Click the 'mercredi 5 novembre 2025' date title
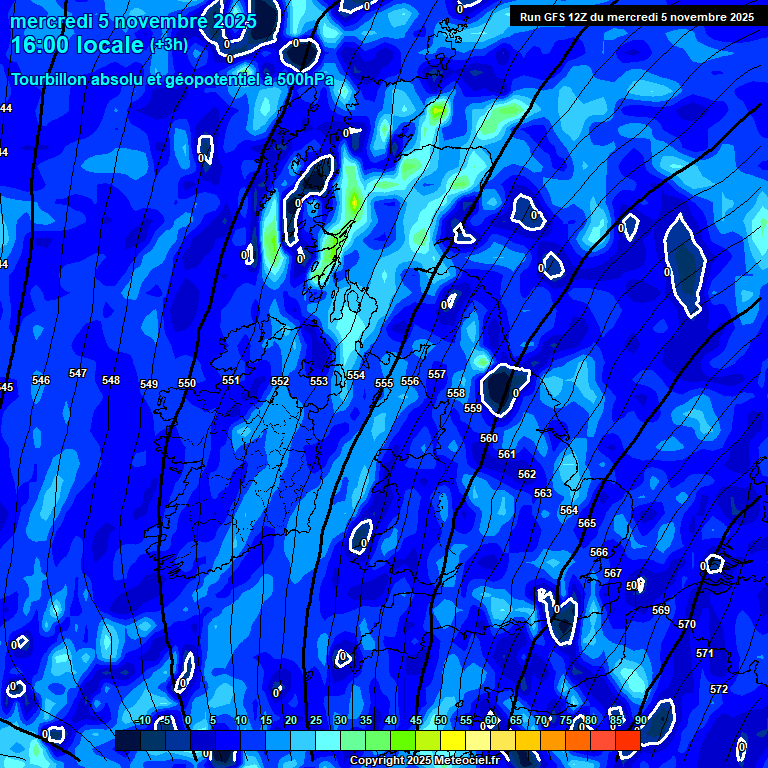 tap(133, 21)
